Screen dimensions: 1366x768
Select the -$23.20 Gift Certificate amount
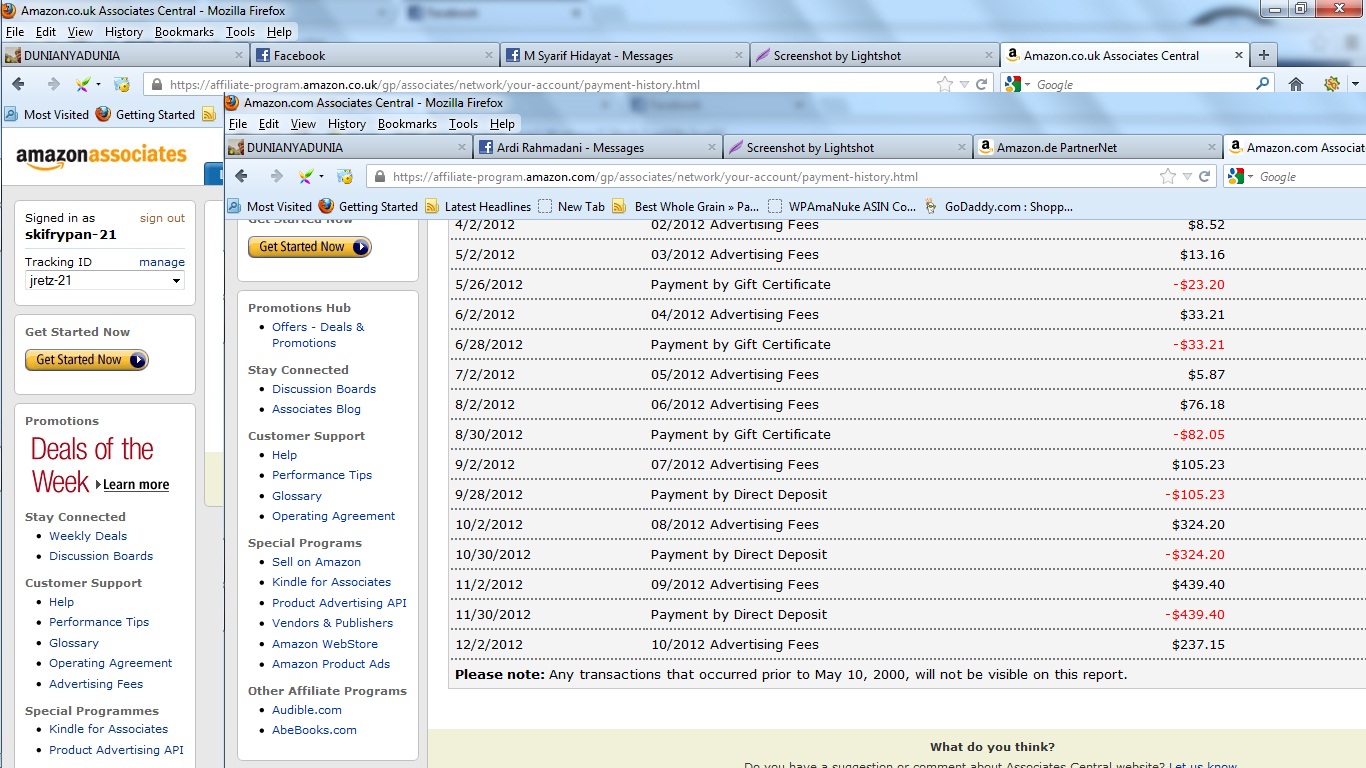coord(1198,285)
